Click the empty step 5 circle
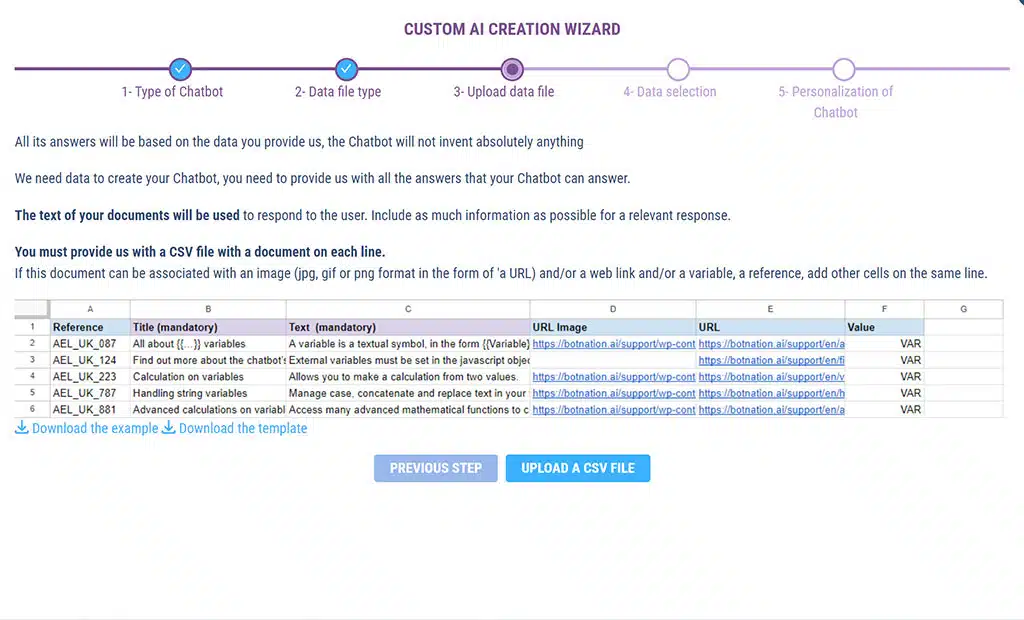This screenshot has width=1024, height=620. click(x=844, y=69)
